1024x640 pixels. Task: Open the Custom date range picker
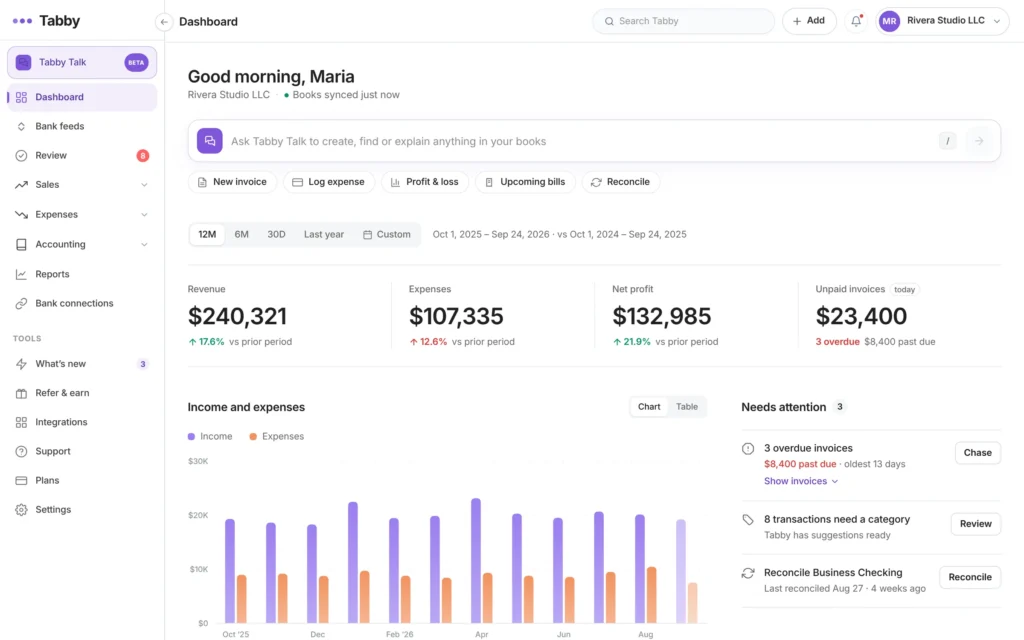coord(387,234)
